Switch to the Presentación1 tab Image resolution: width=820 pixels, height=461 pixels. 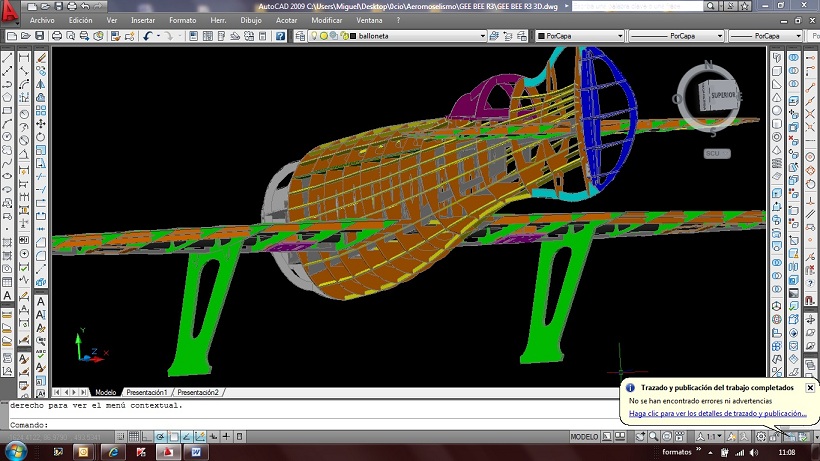pos(146,393)
